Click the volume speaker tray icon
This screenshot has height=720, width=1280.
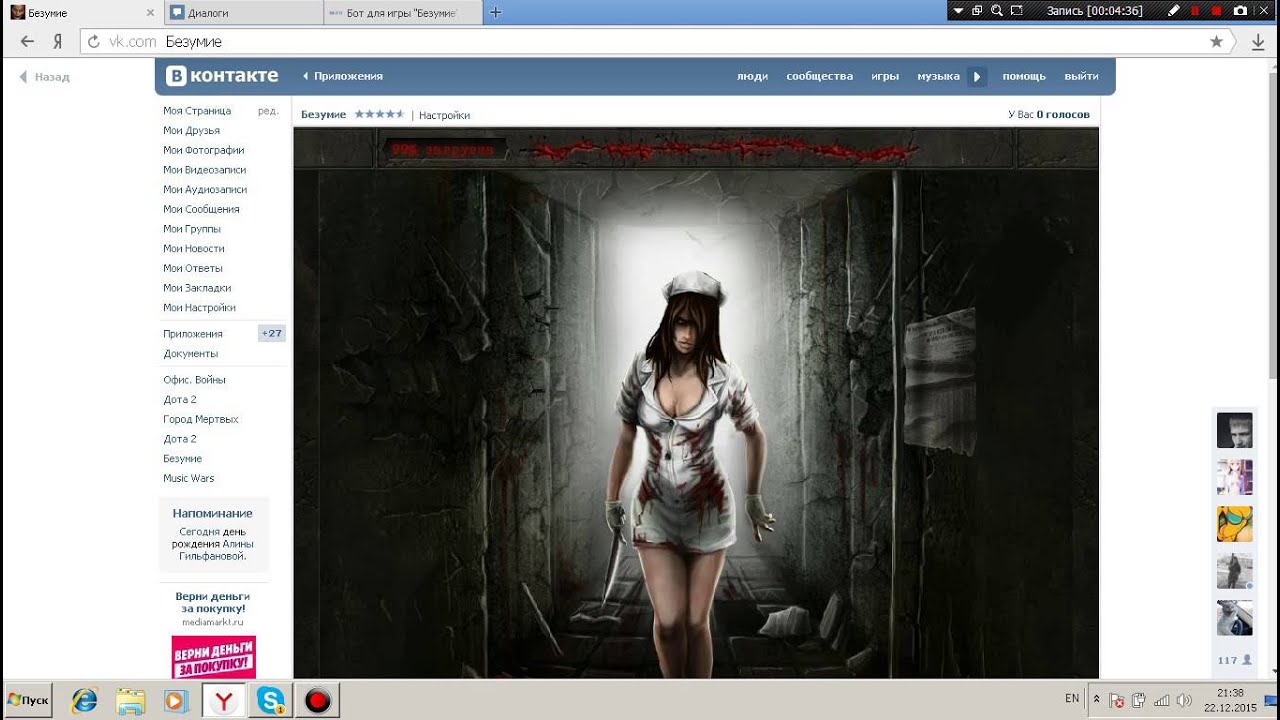click(1184, 700)
